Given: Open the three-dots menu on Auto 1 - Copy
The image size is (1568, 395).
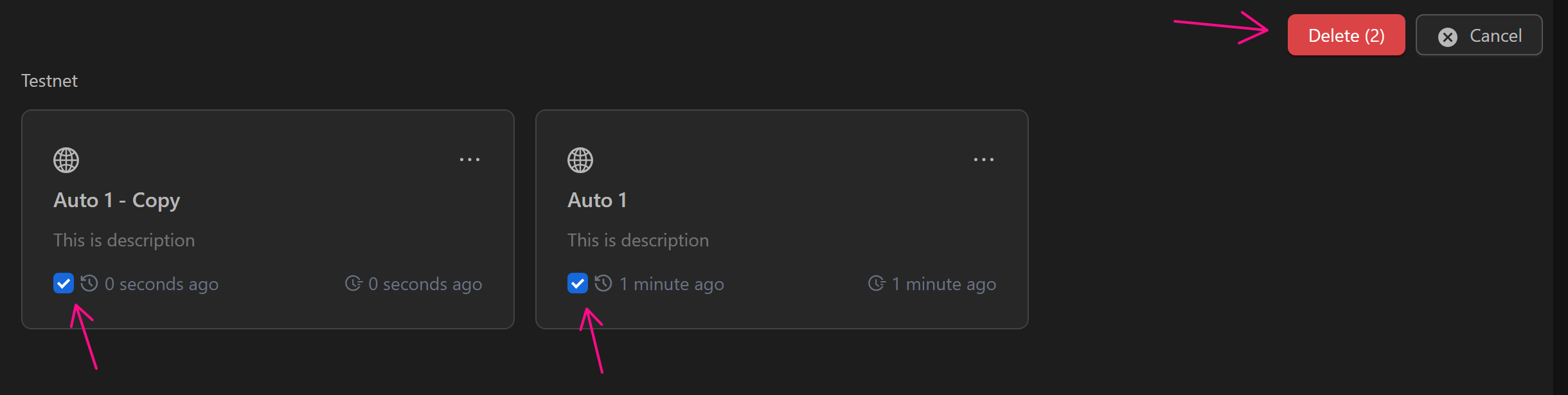Looking at the screenshot, I should point(470,160).
